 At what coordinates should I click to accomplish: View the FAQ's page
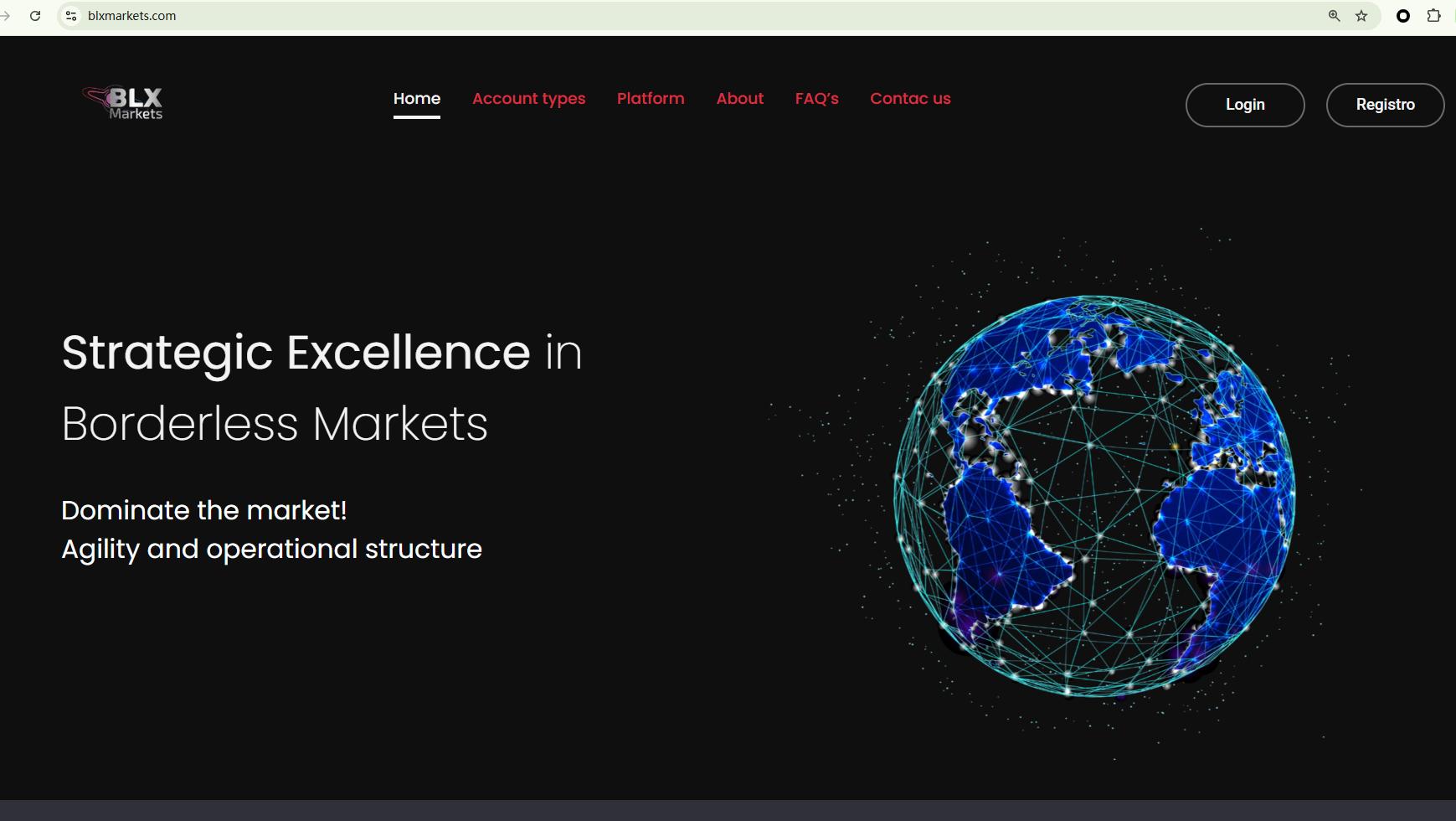pos(817,99)
